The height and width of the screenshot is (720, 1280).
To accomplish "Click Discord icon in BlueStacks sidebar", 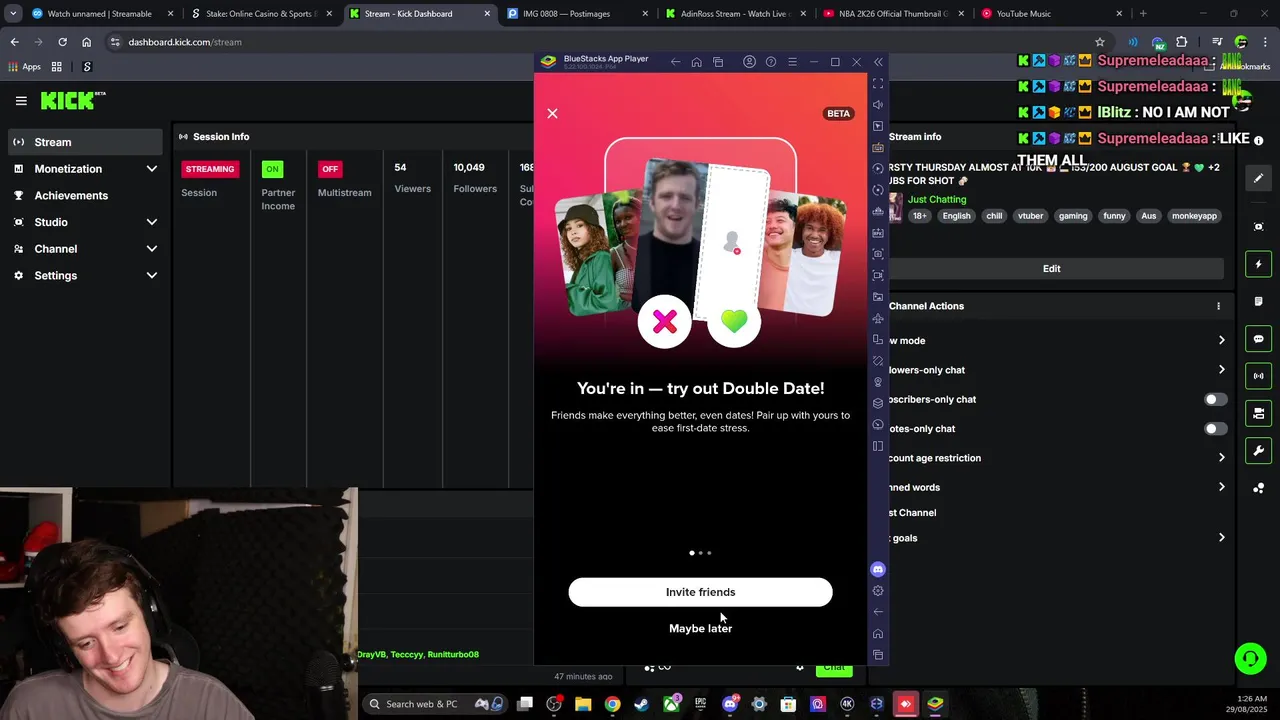I will [878, 569].
